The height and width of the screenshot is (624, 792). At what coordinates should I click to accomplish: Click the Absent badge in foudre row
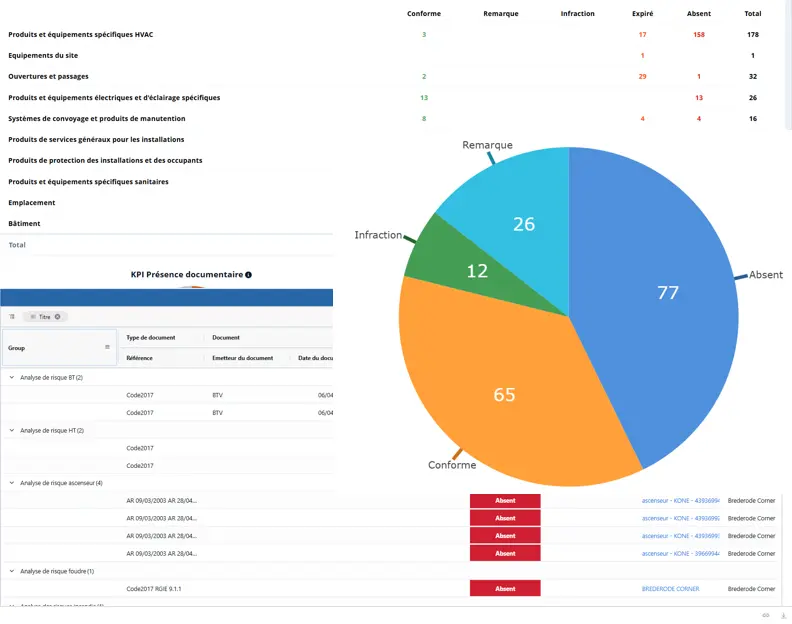pyautogui.click(x=505, y=589)
